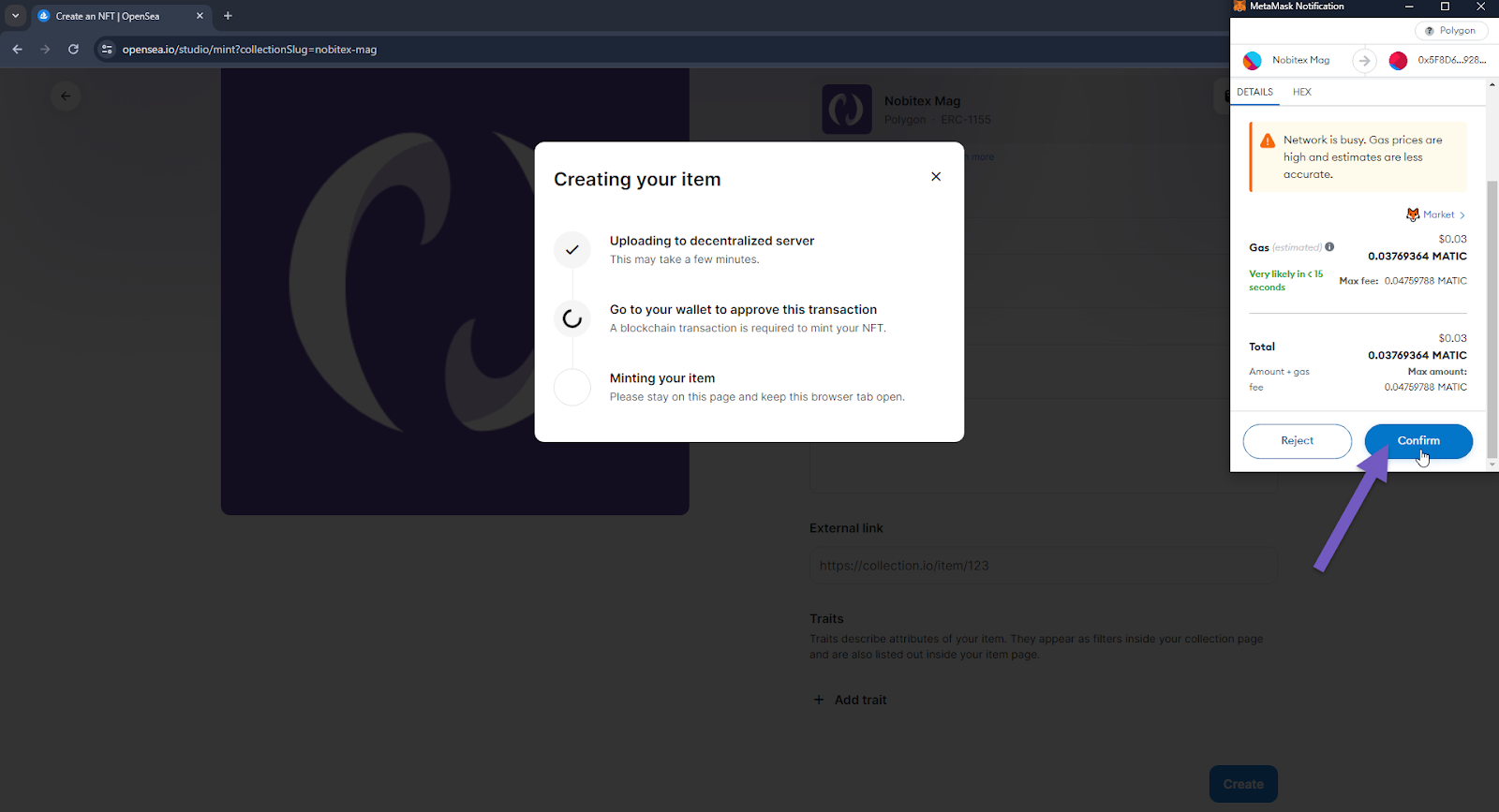Close the Creating your item dialog
1499x812 pixels.
coord(935,177)
